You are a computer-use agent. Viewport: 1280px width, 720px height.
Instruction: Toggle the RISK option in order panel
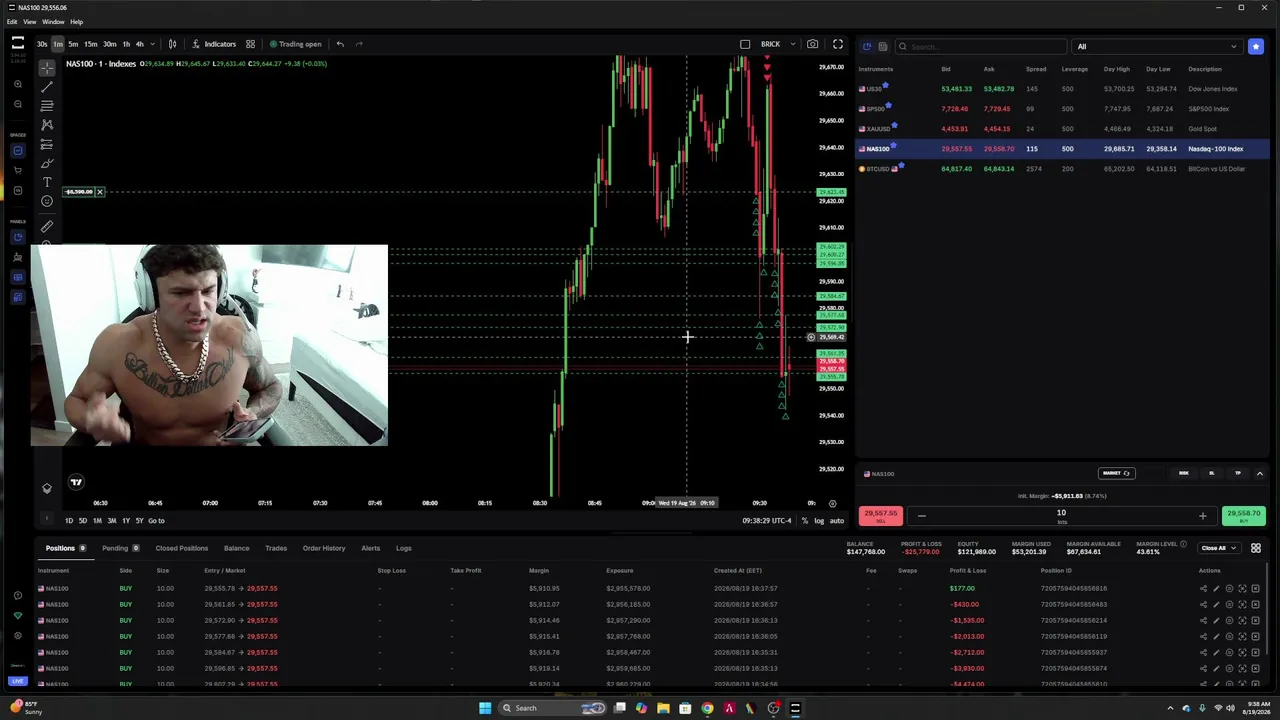click(1184, 473)
